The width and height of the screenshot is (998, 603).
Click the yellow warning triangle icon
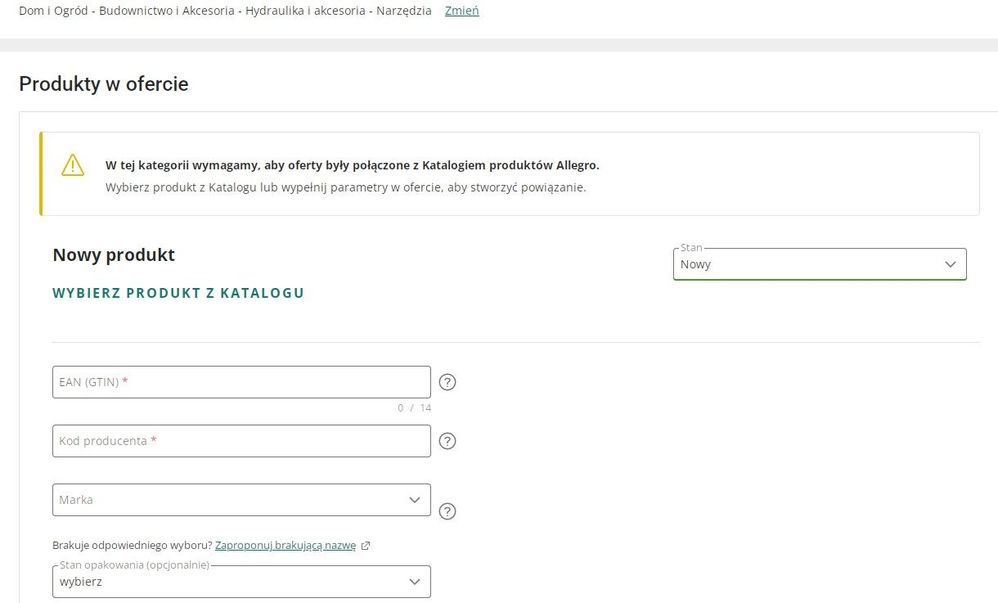pyautogui.click(x=73, y=165)
